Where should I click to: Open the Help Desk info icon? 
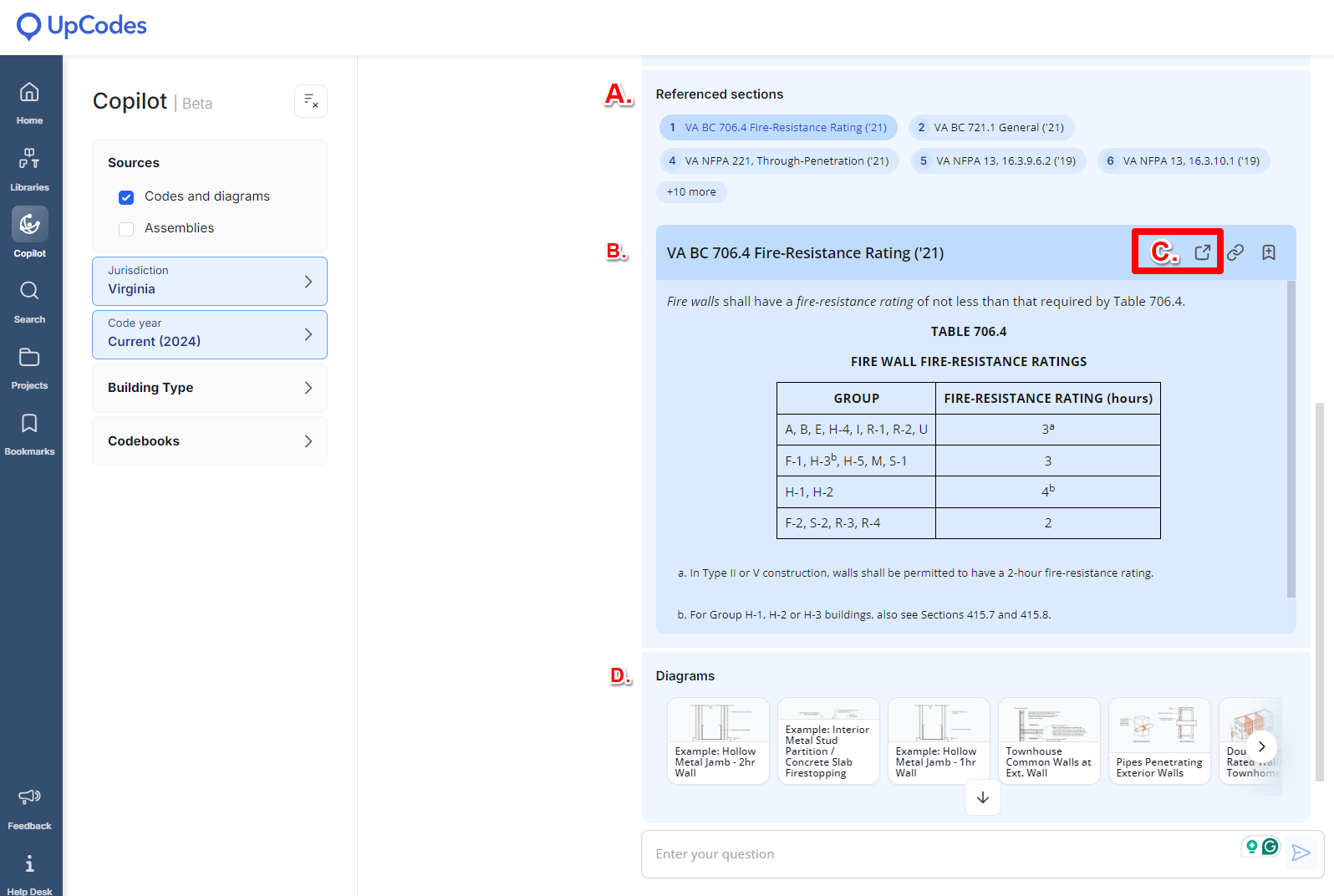coord(29,863)
